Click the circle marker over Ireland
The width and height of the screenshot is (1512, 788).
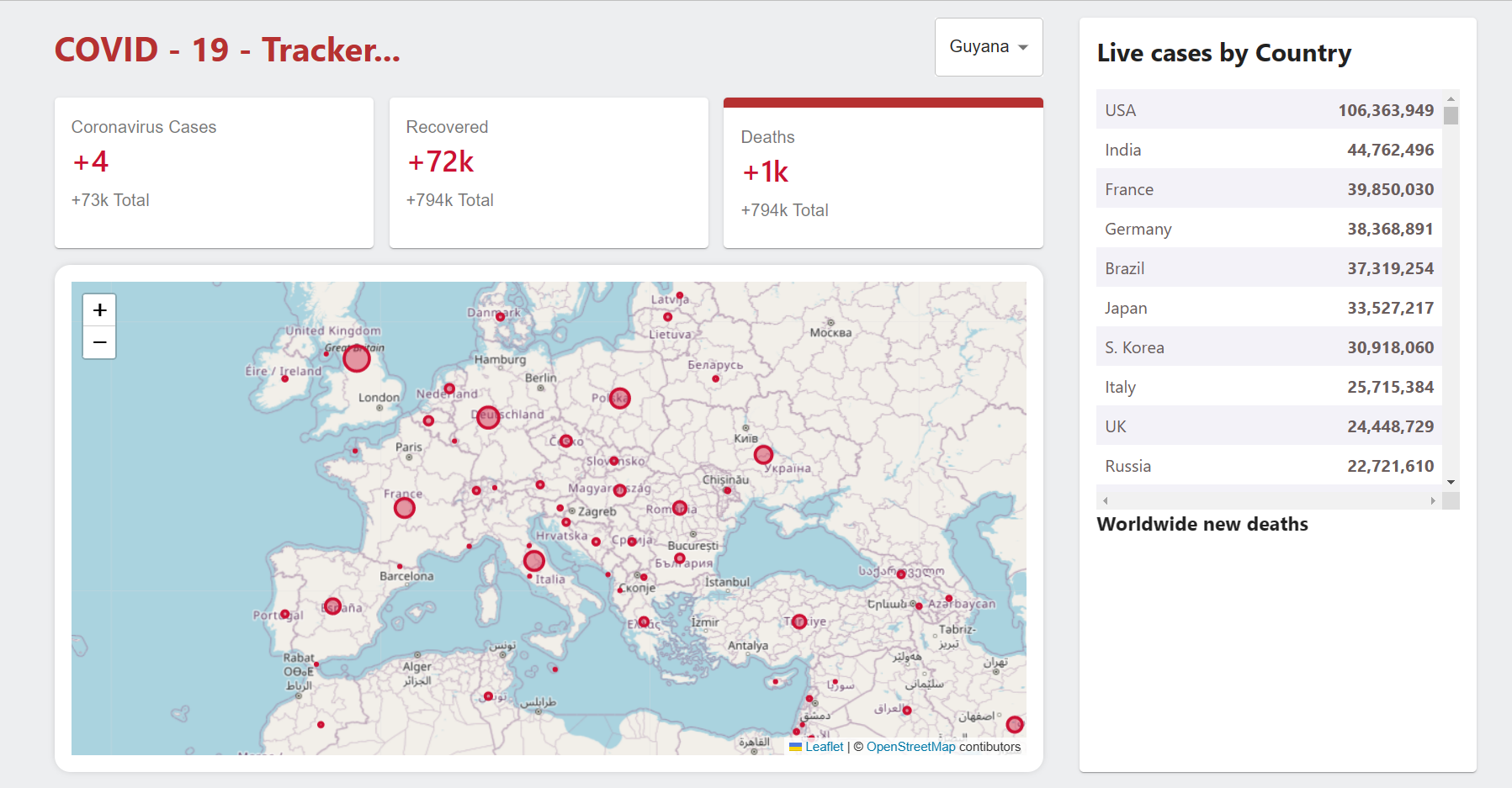pos(285,378)
